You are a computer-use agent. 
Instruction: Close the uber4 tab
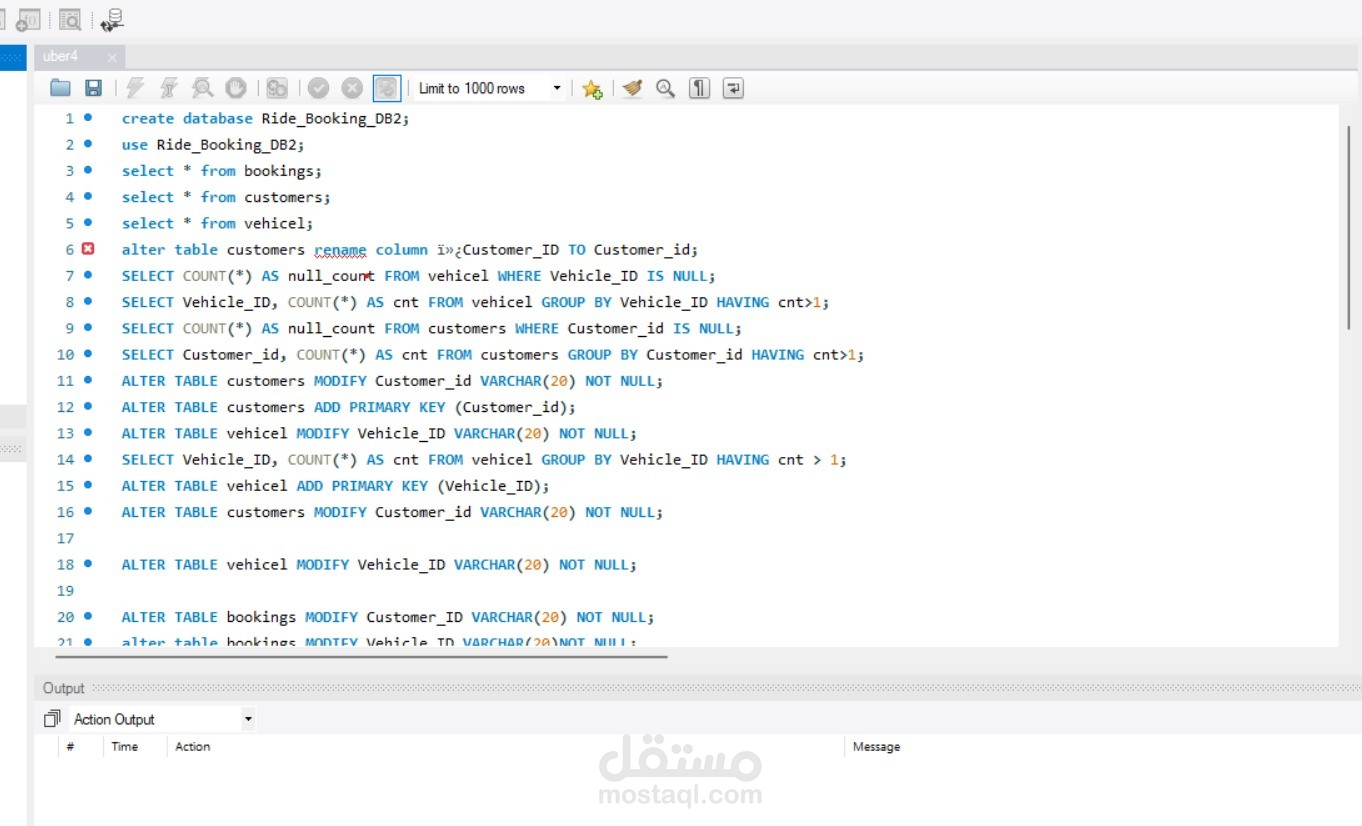[x=112, y=58]
